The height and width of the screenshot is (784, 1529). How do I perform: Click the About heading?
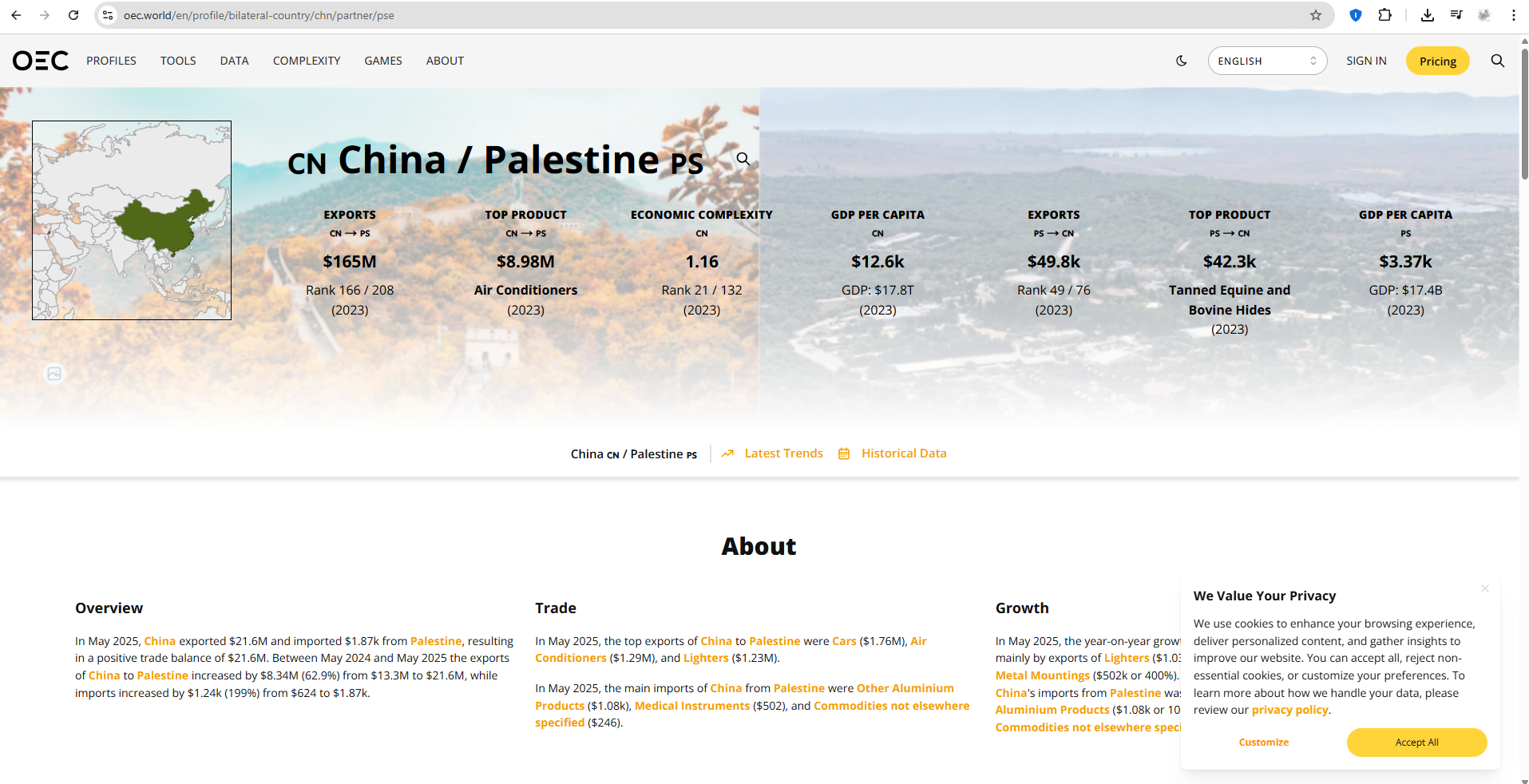point(759,546)
